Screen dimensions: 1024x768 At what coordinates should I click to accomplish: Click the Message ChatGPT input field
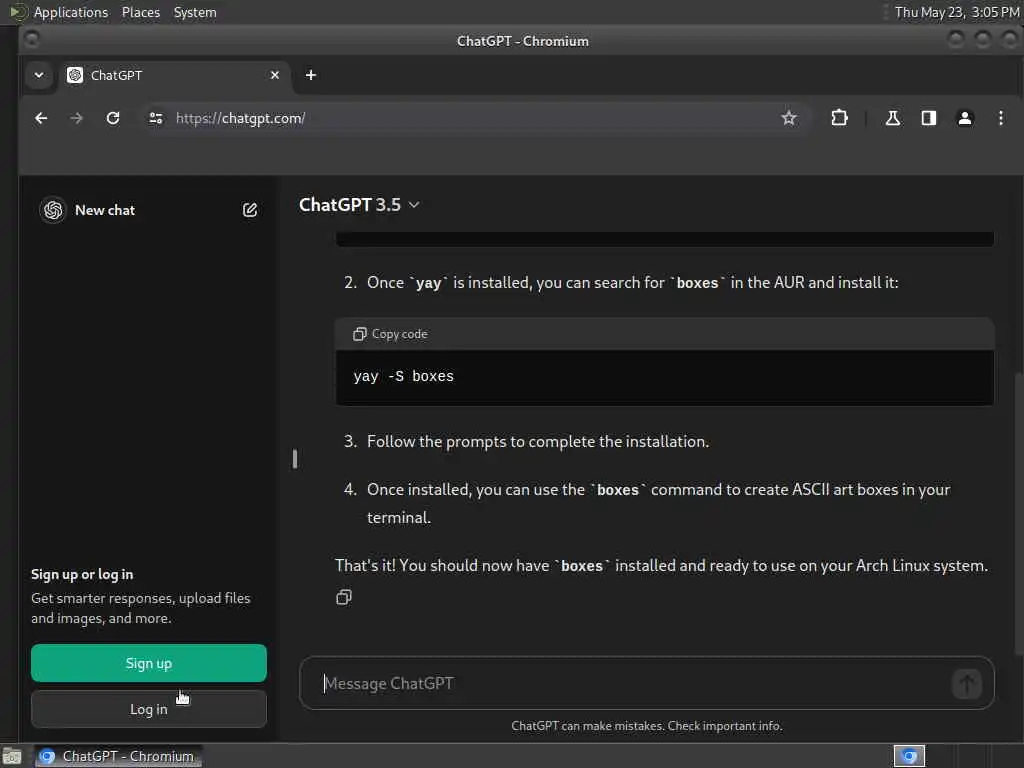647,683
